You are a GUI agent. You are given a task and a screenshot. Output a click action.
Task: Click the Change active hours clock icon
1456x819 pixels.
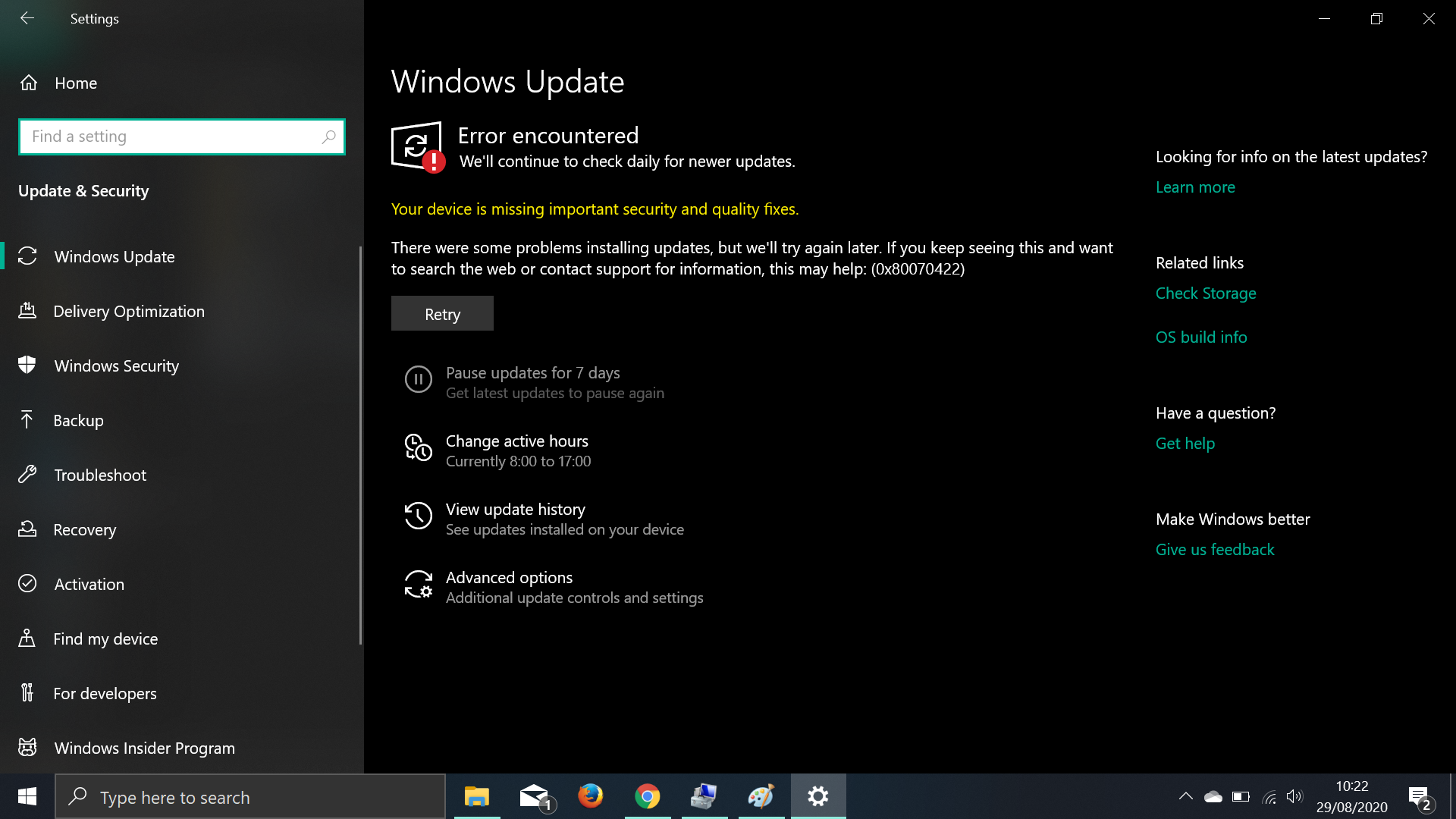click(418, 447)
